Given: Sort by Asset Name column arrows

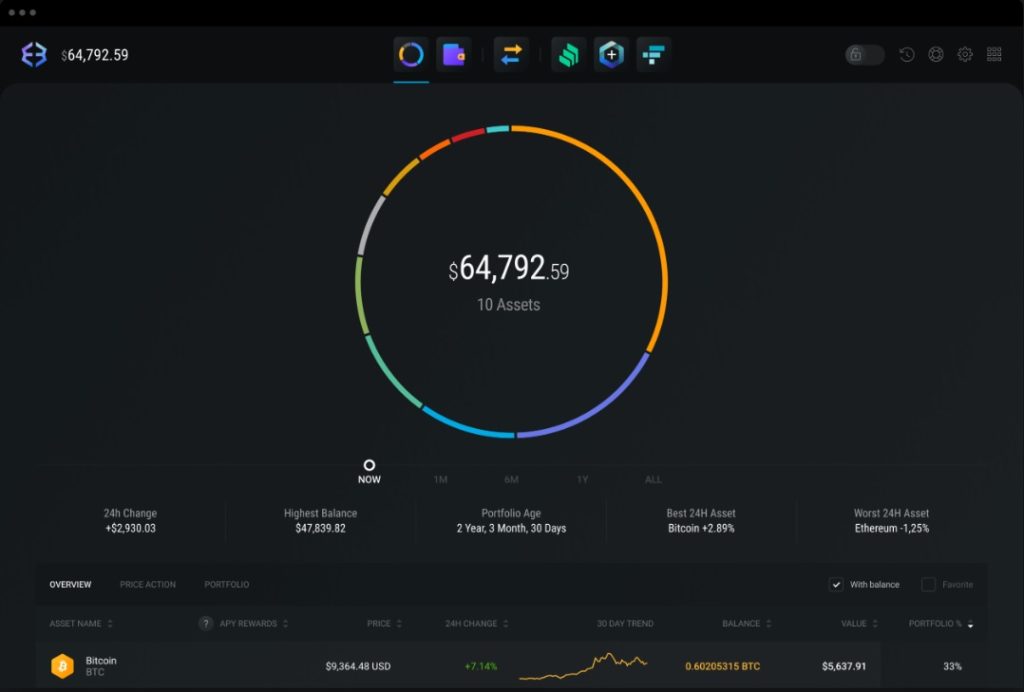Looking at the screenshot, I should [x=110, y=624].
